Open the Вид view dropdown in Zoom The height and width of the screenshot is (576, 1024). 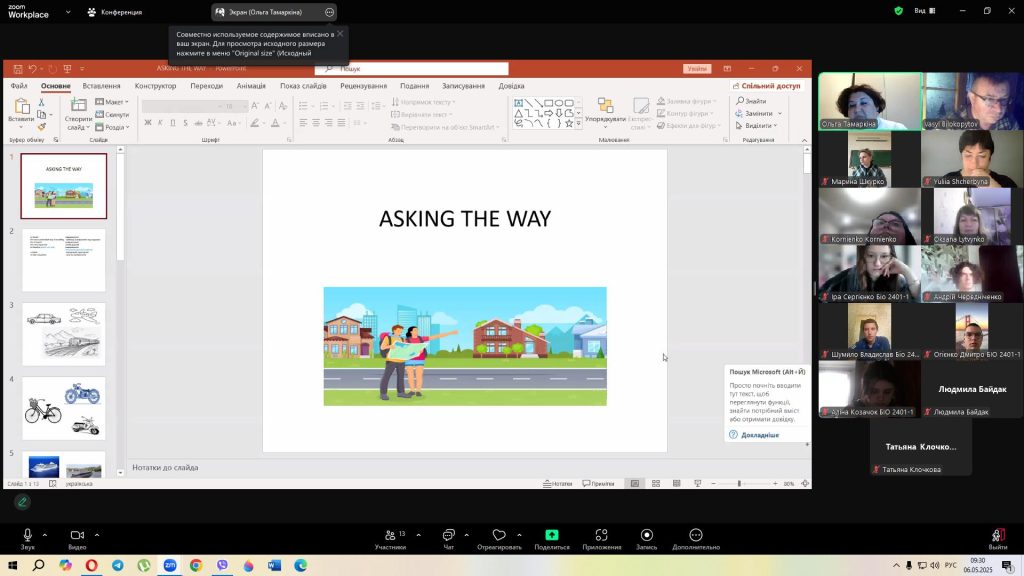click(924, 11)
